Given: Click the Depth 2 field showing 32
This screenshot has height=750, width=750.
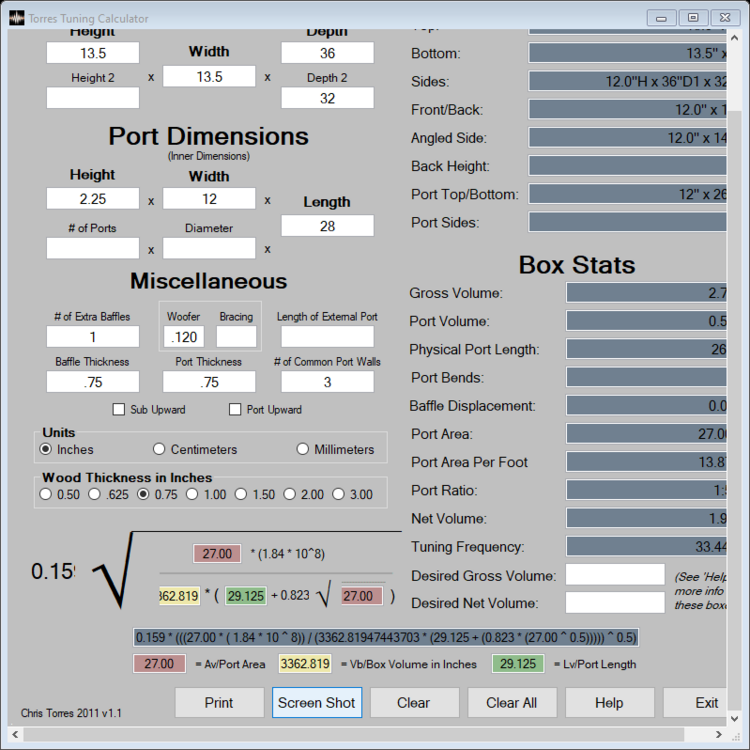Looking at the screenshot, I should coord(327,98).
